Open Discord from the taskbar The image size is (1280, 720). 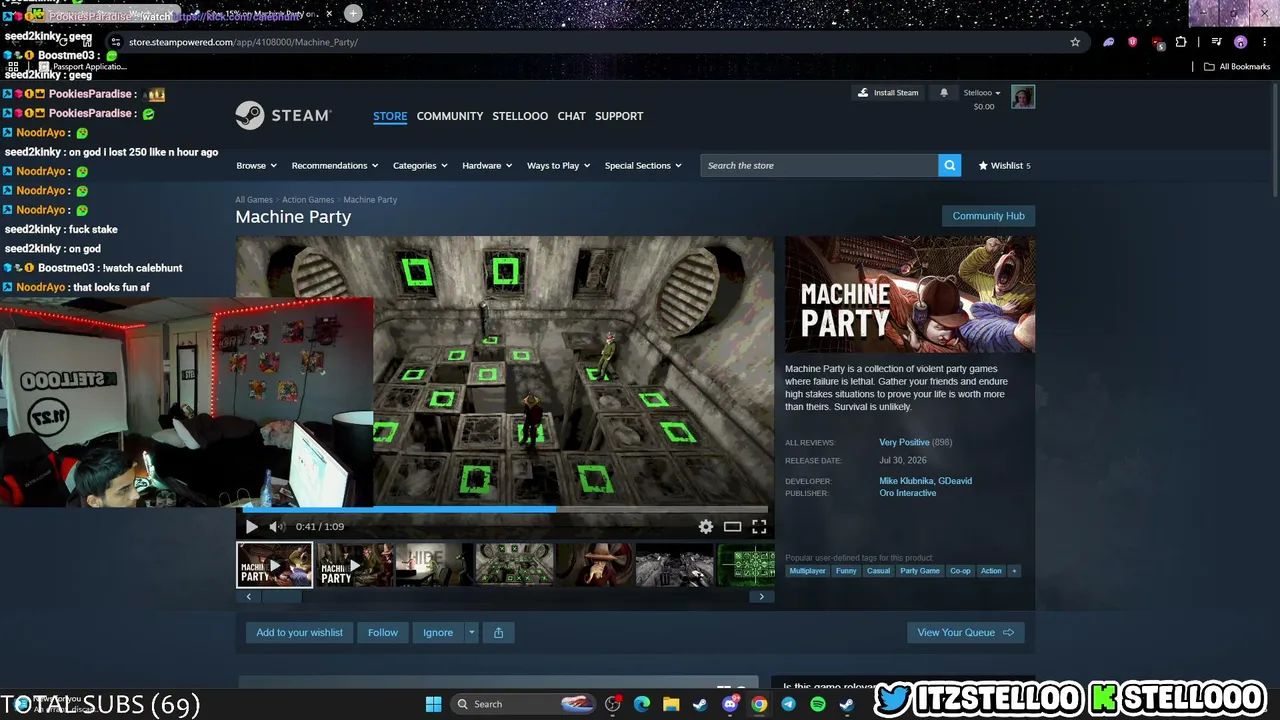pyautogui.click(x=730, y=704)
